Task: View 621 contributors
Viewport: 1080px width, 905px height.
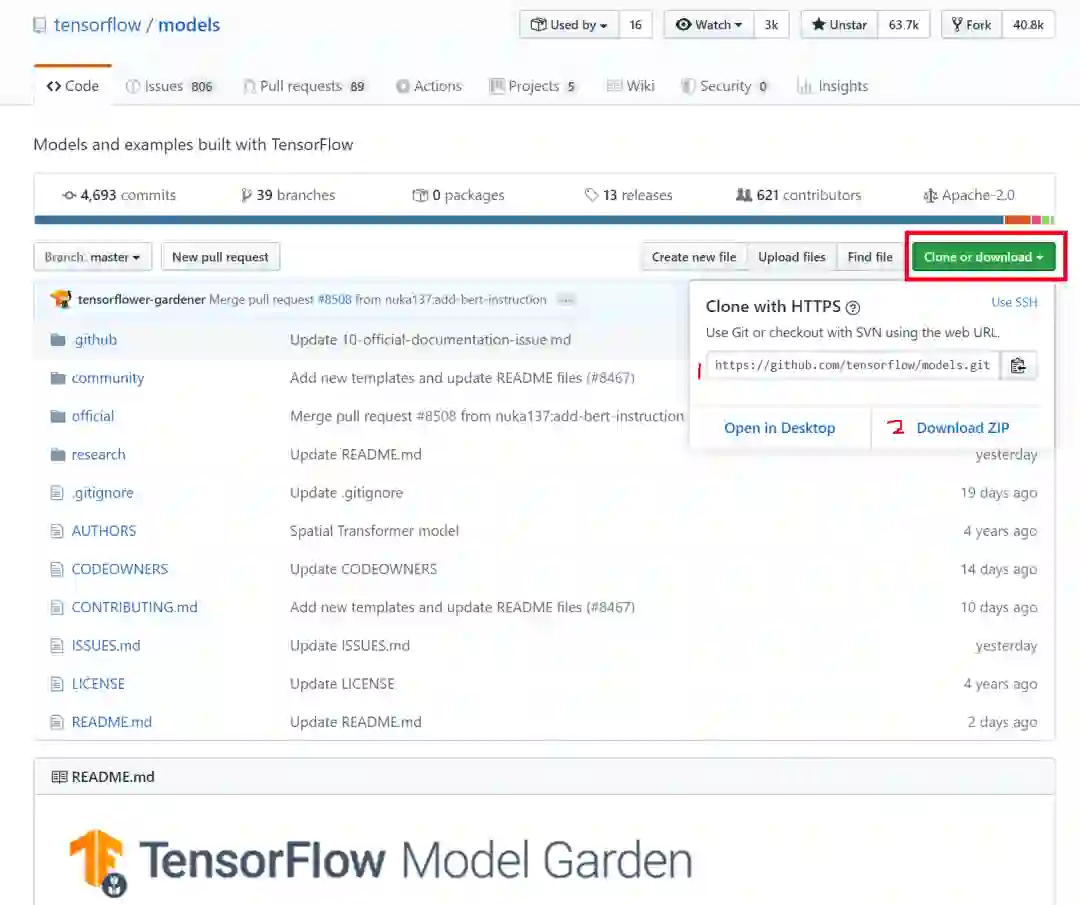Action: pyautogui.click(x=798, y=195)
